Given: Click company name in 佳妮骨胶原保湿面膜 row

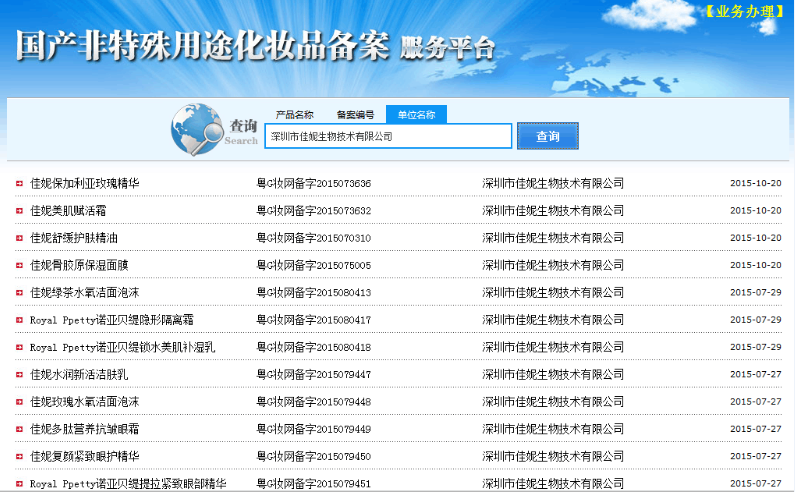Looking at the screenshot, I should 553,265.
